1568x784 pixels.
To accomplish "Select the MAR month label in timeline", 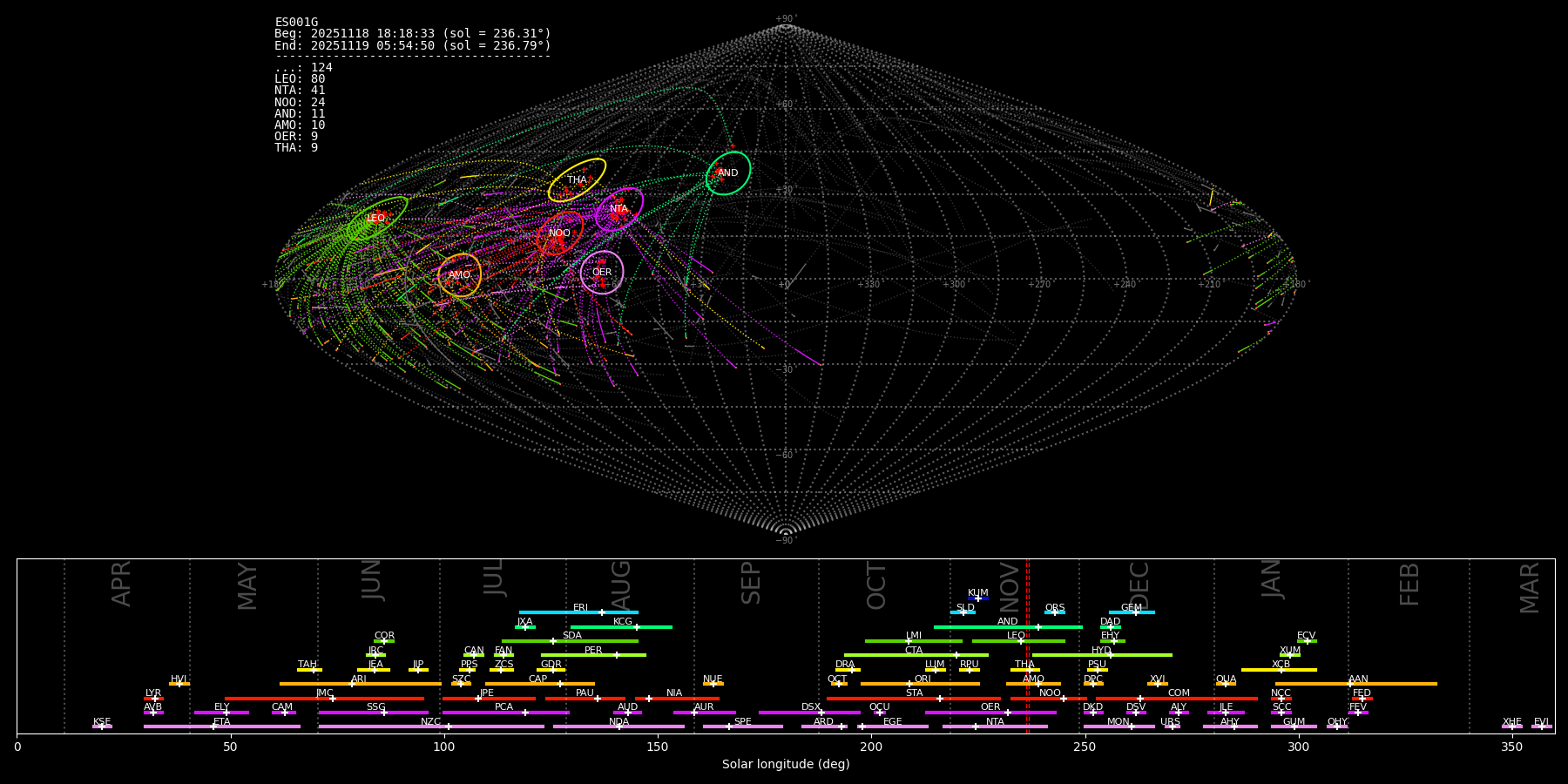I will point(1530,588).
